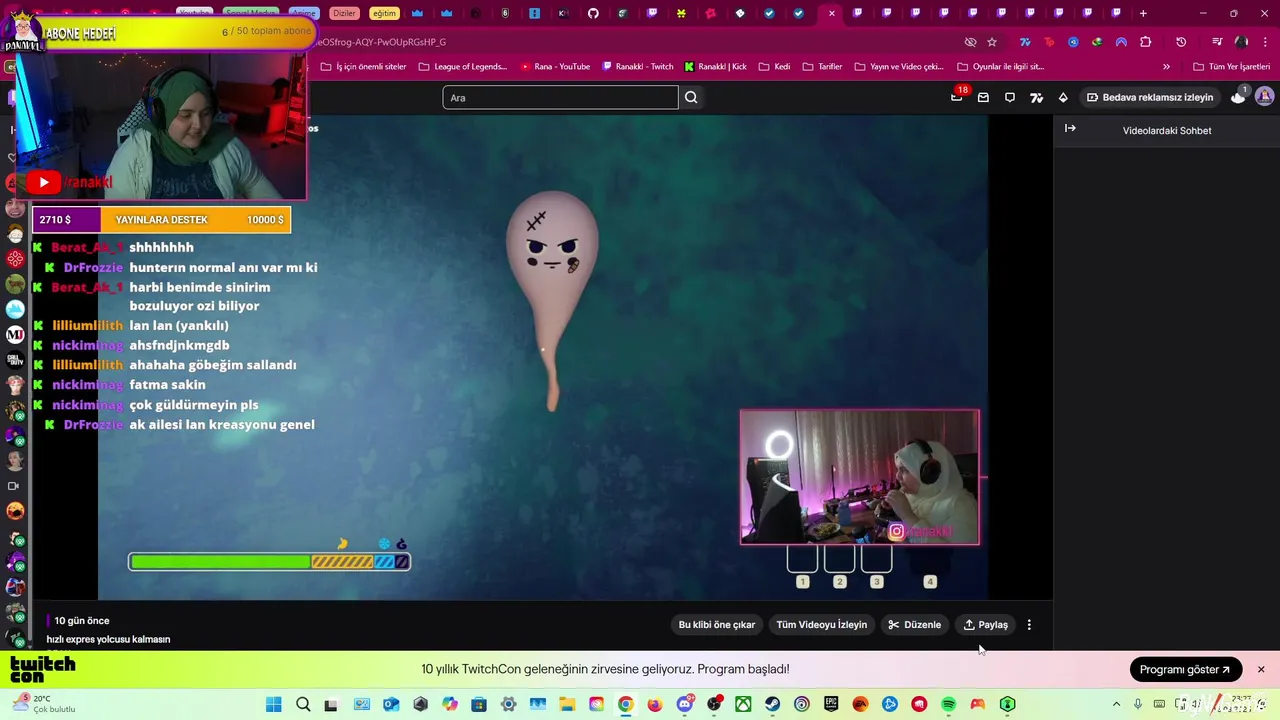Switch to the eğitim tab group
Viewport: 1280px width, 720px height.
(x=384, y=13)
